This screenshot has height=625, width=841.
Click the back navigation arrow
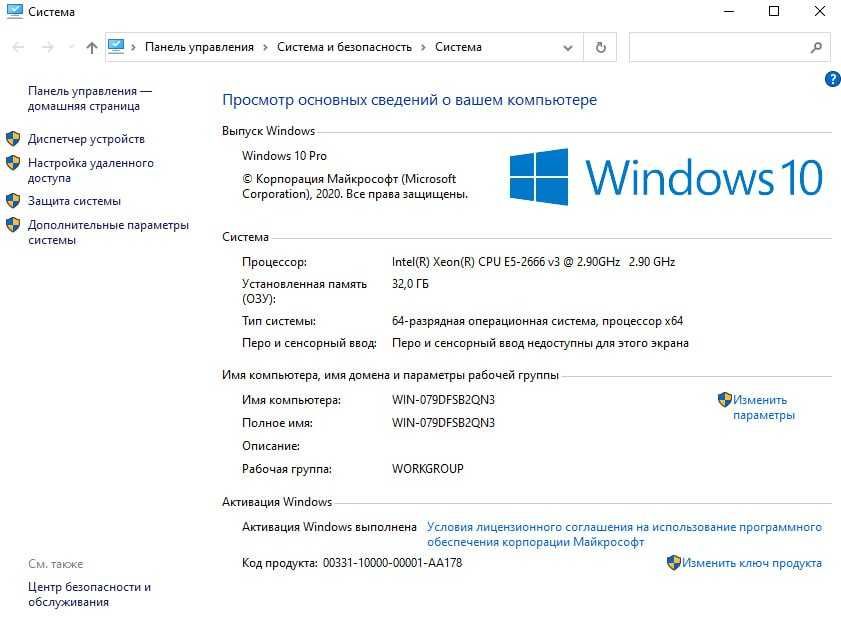pyautogui.click(x=18, y=47)
